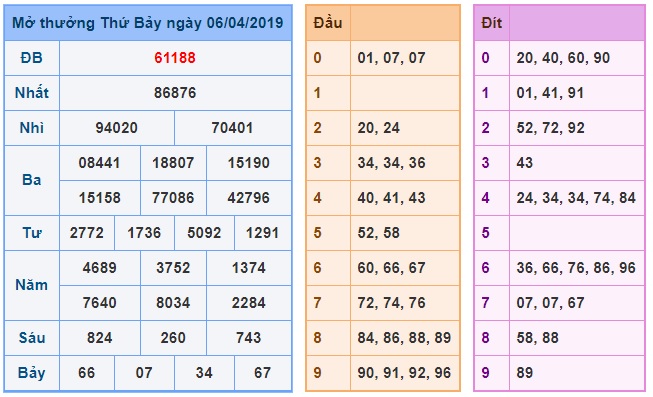
Task: Click the header 'Mở thưởng Thứ Bảy ngày 06/04/2019'
Action: 148,23
